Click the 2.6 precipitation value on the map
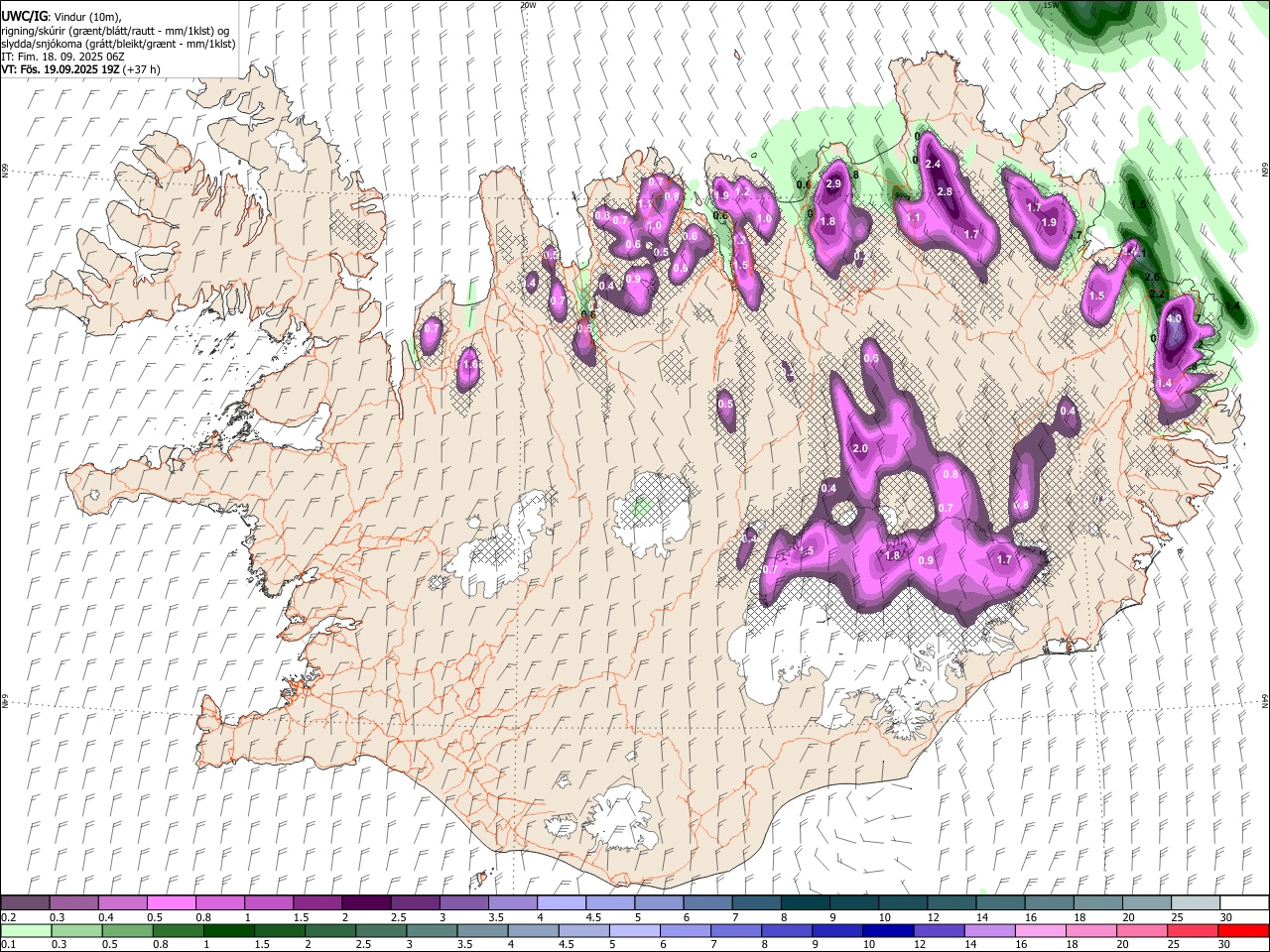The width and height of the screenshot is (1270, 952). (1153, 277)
